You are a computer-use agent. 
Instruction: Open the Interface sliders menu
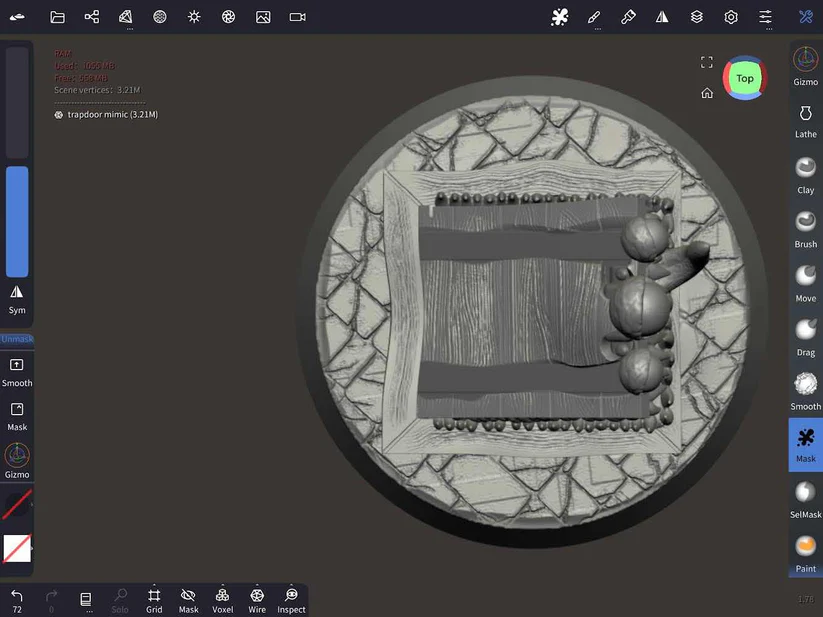click(x=765, y=17)
